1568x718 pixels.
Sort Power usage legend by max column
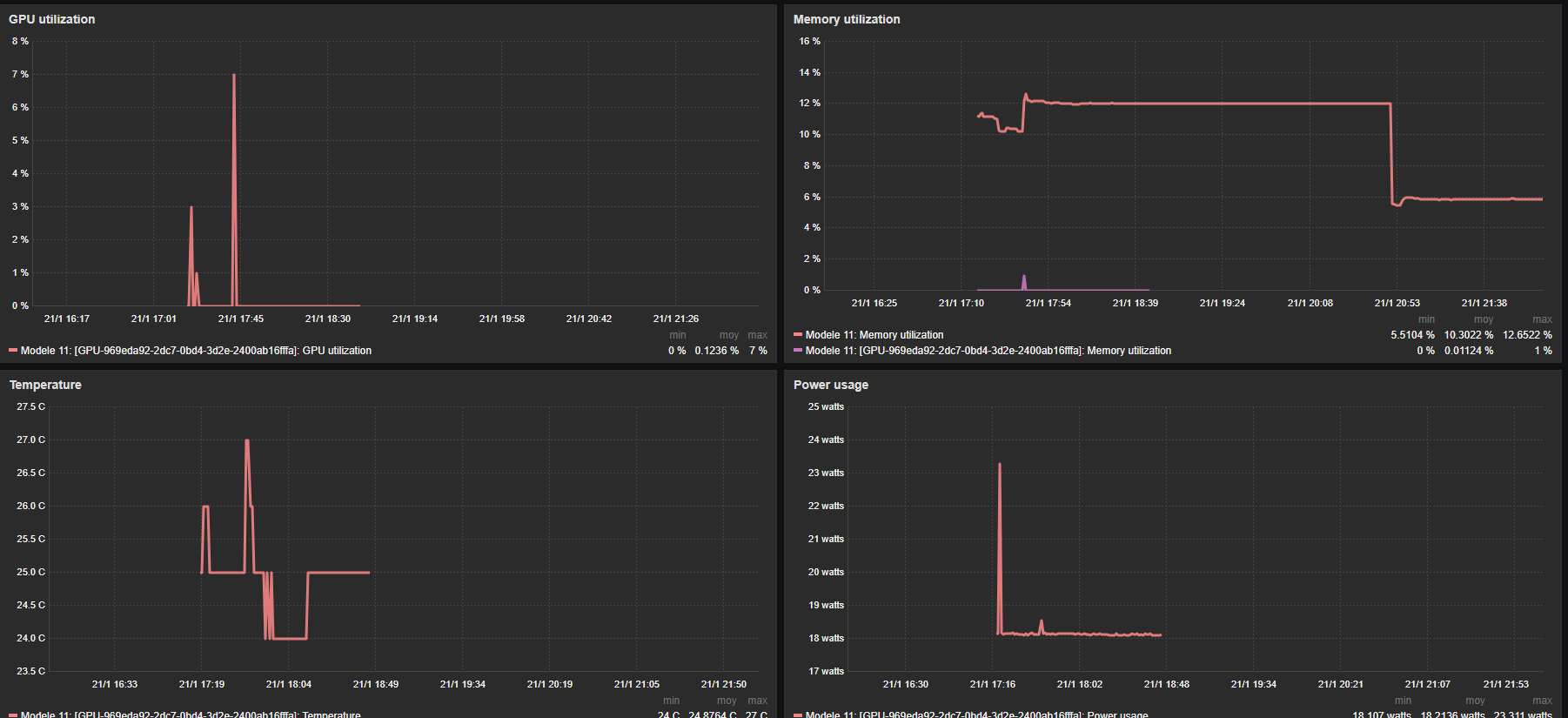click(1542, 701)
